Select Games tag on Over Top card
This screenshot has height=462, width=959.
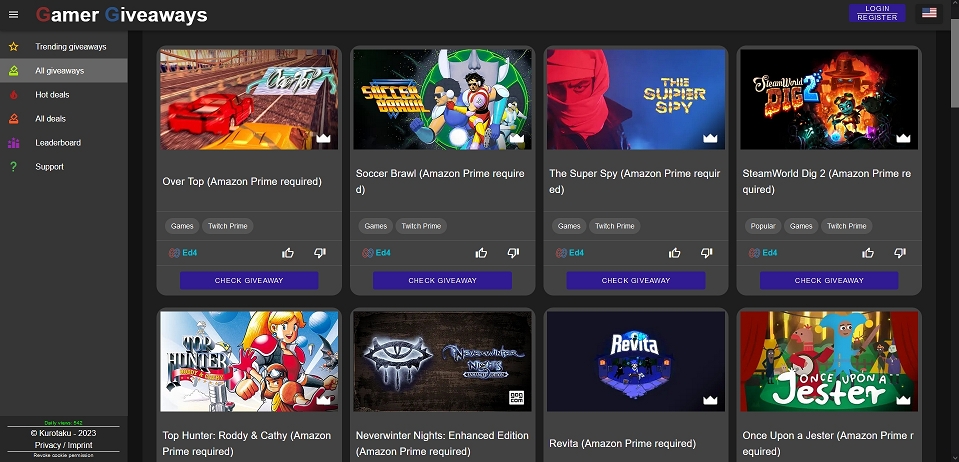pyautogui.click(x=182, y=226)
